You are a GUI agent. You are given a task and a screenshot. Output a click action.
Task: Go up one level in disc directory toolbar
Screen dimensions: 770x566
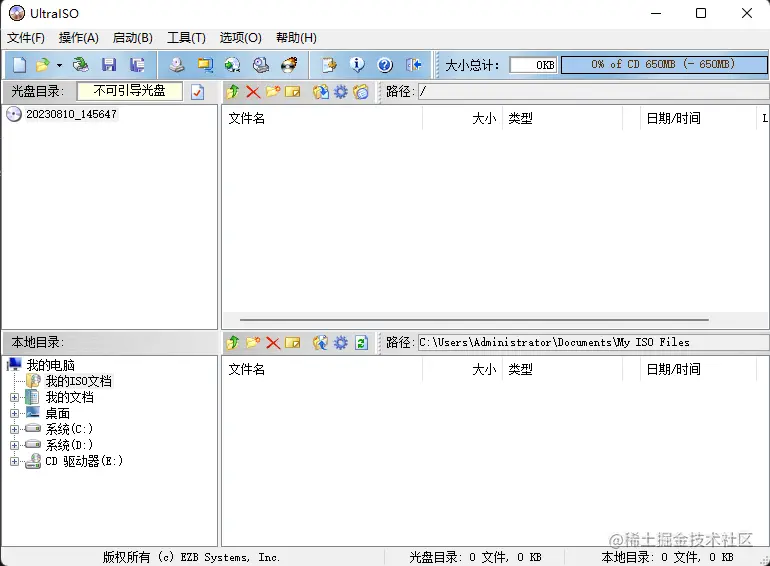[233, 92]
